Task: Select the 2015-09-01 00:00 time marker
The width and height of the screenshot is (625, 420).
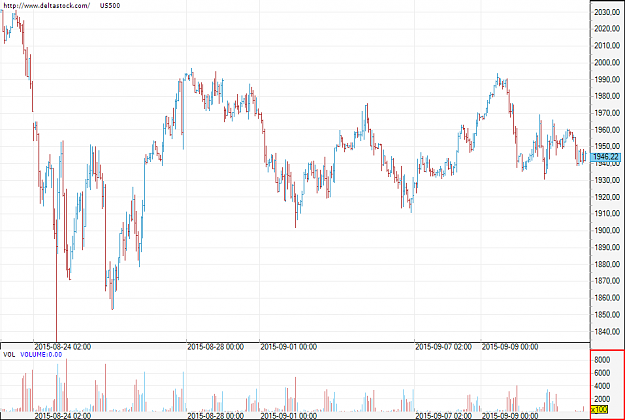Action: click(289, 347)
